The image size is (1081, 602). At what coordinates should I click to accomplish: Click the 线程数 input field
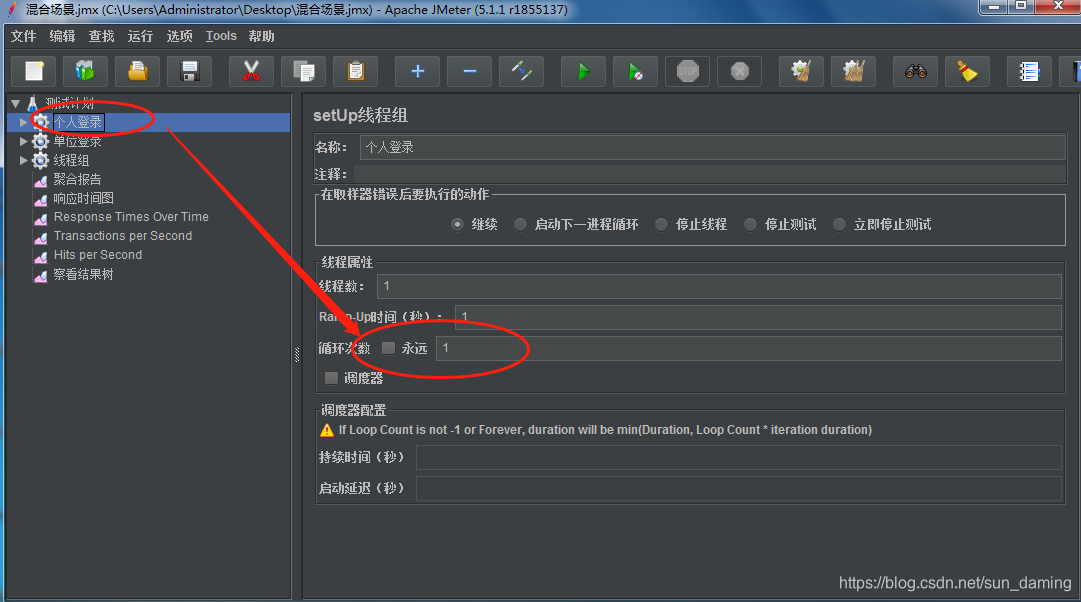point(719,286)
